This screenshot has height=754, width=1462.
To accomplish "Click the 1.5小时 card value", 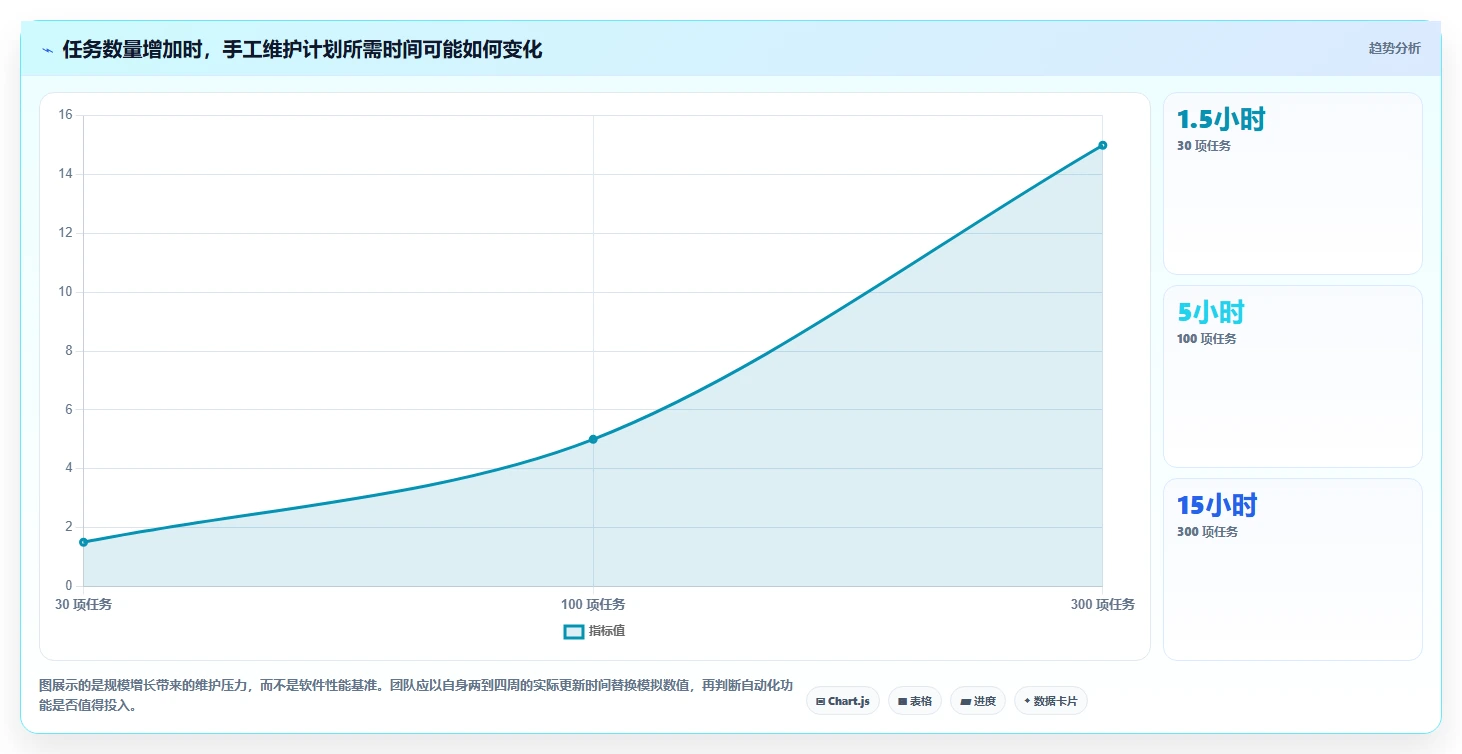I will [1221, 119].
